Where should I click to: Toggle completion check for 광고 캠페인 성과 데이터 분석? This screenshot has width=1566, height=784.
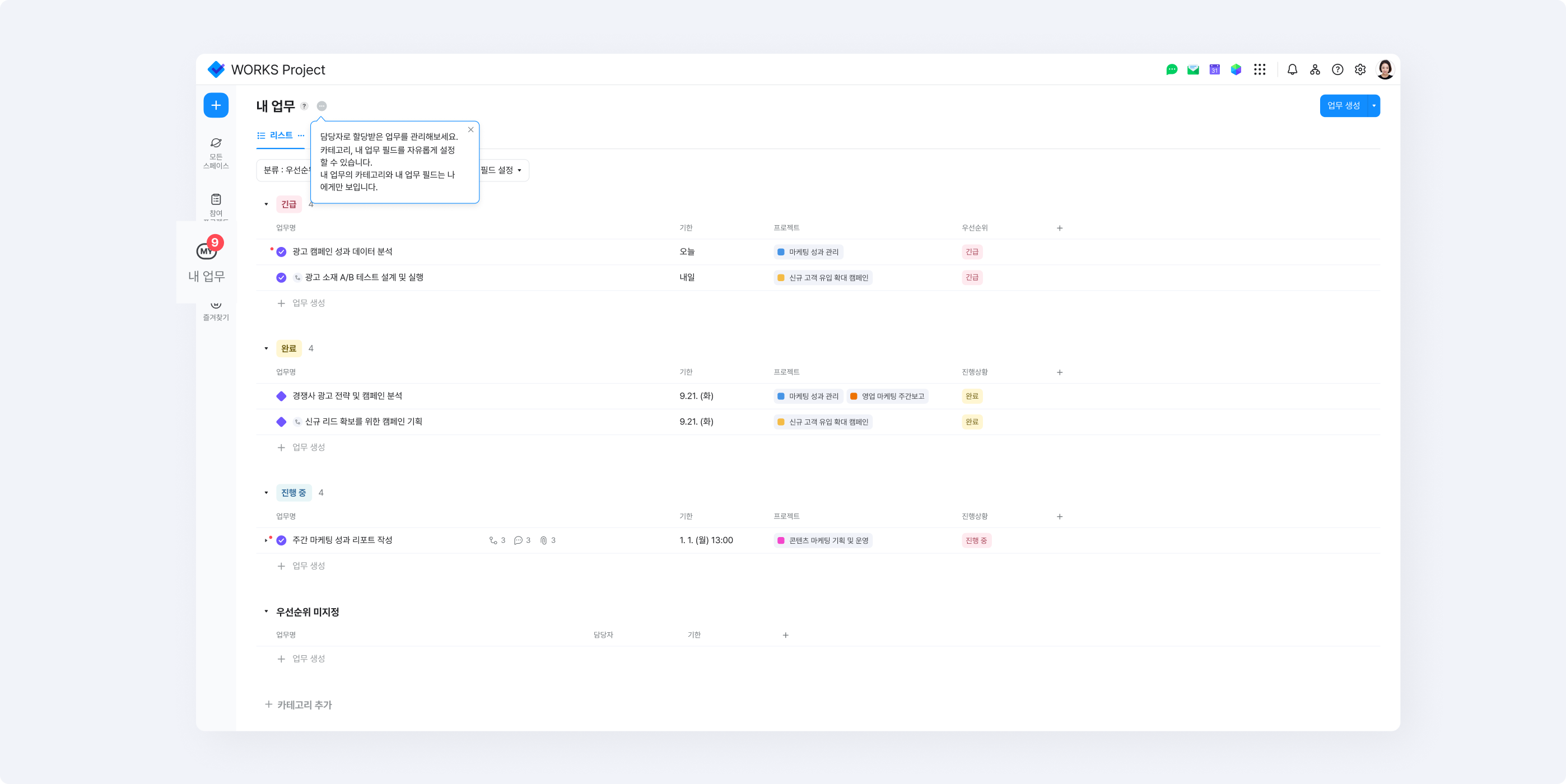pyautogui.click(x=282, y=251)
